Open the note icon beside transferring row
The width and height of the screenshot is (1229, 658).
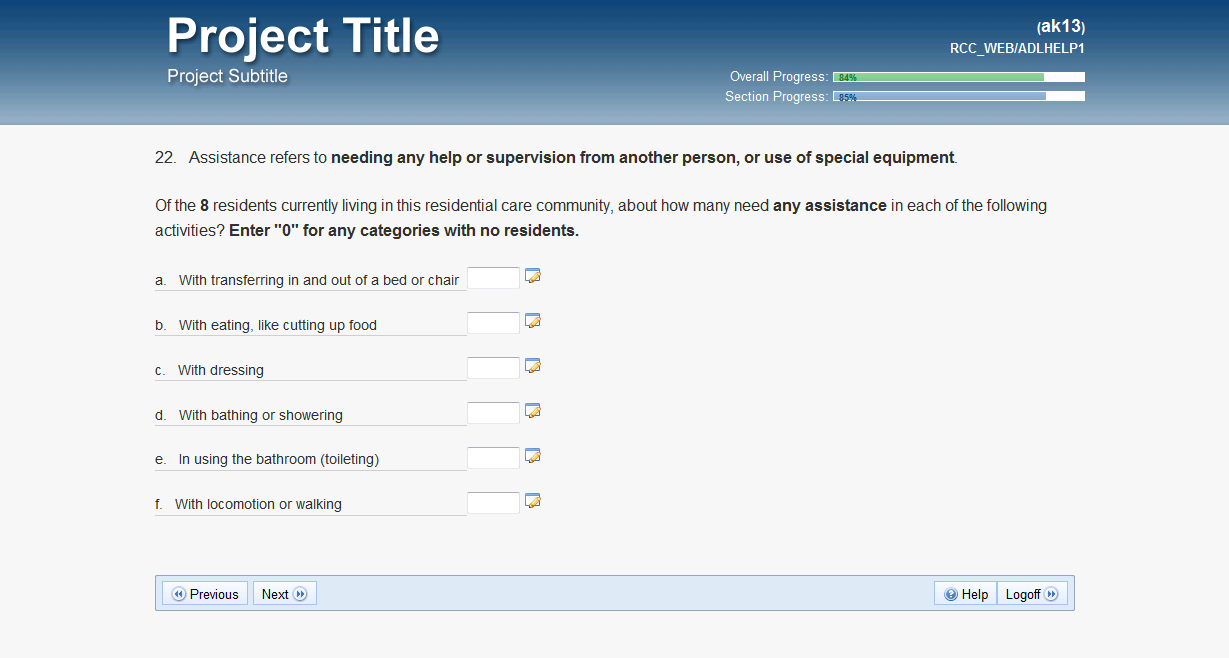pyautogui.click(x=533, y=276)
